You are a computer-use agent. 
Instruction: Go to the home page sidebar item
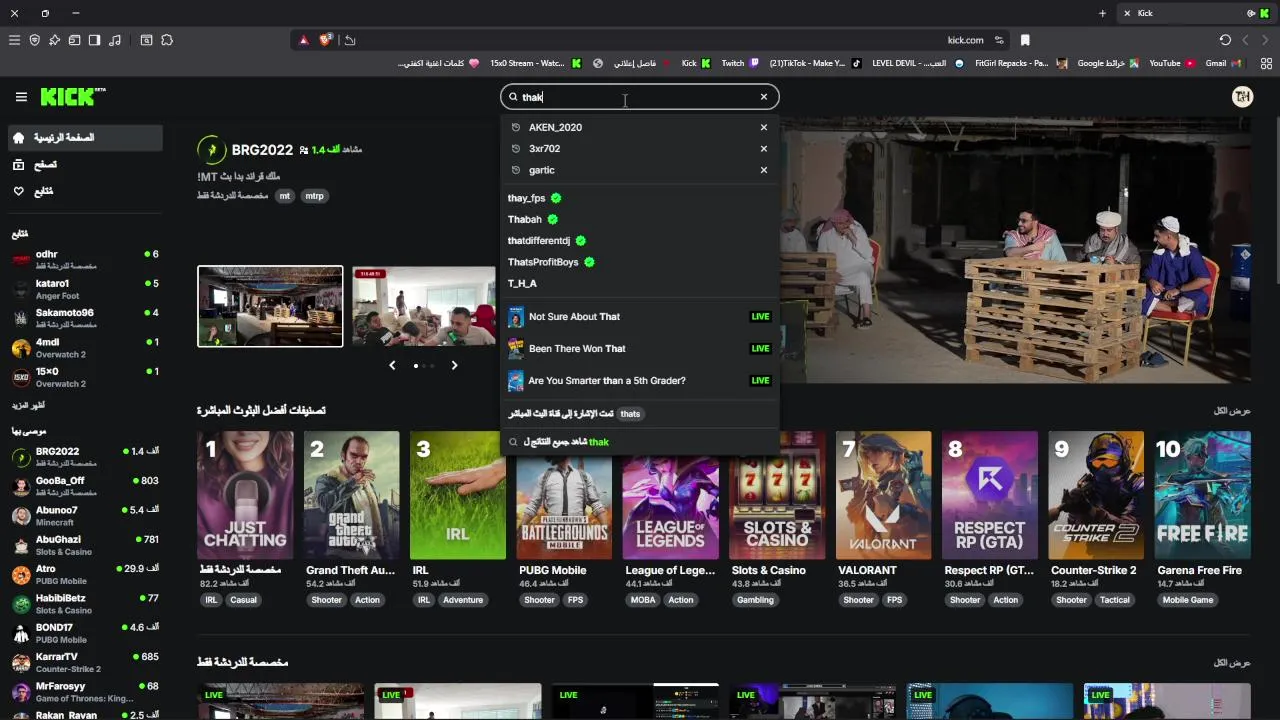point(85,137)
